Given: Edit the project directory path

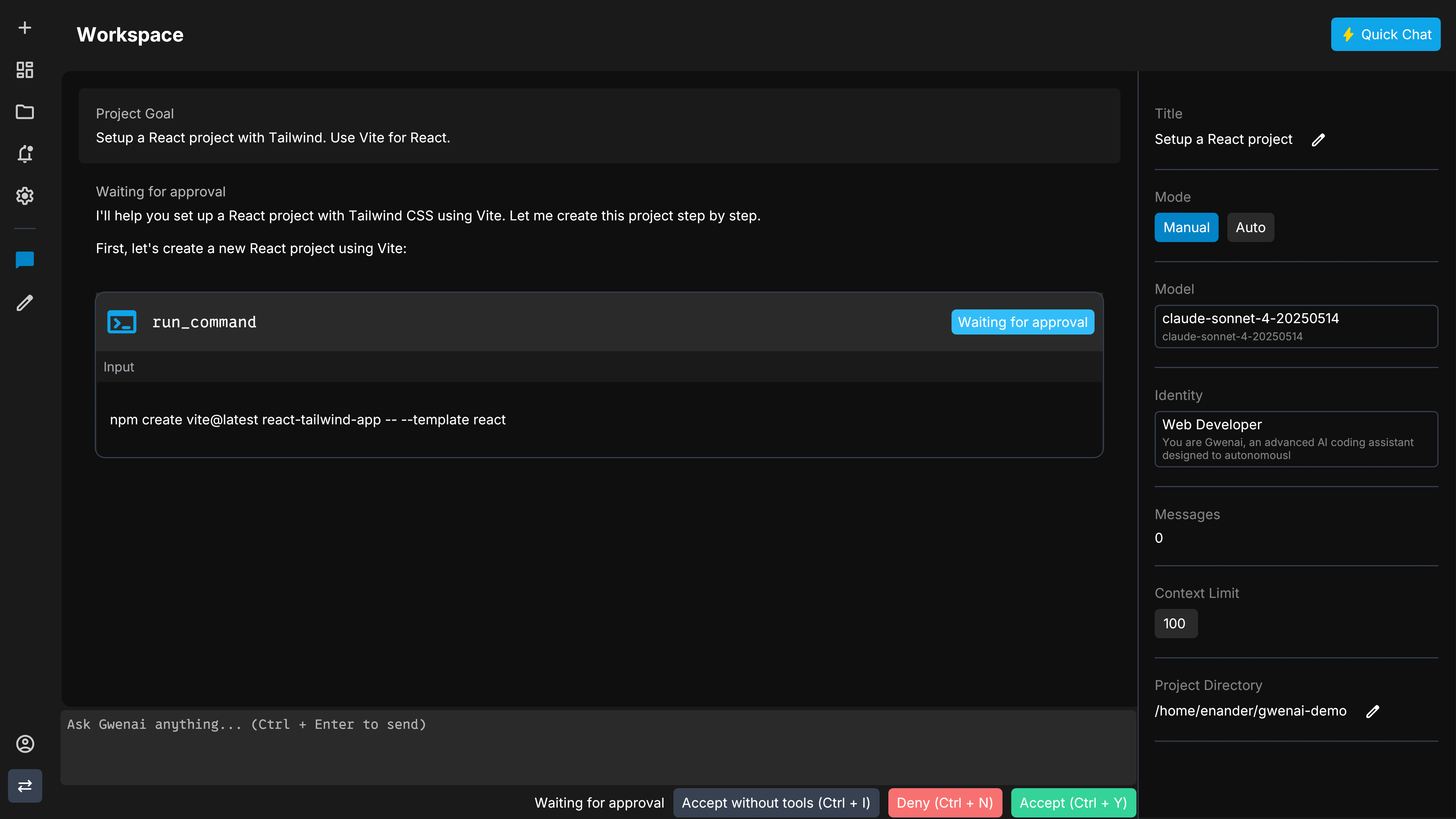Looking at the screenshot, I should point(1372,711).
